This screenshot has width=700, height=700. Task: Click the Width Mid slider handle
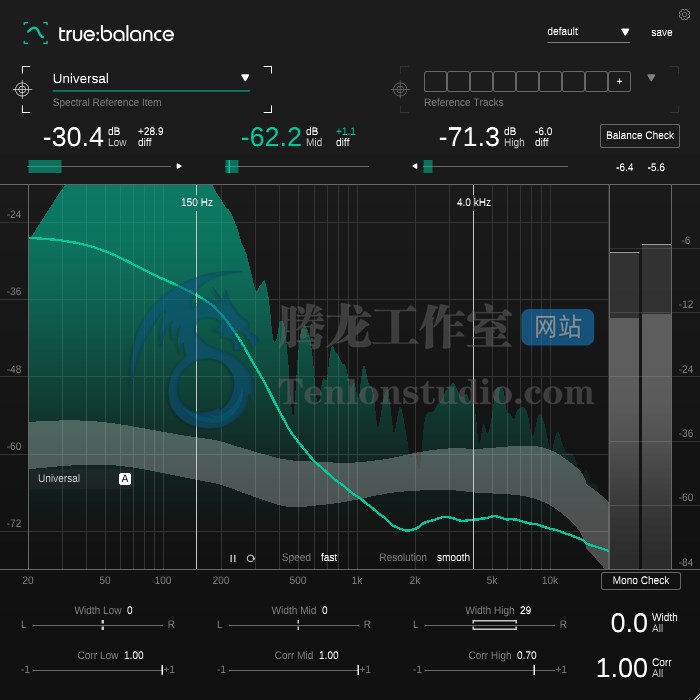[298, 625]
